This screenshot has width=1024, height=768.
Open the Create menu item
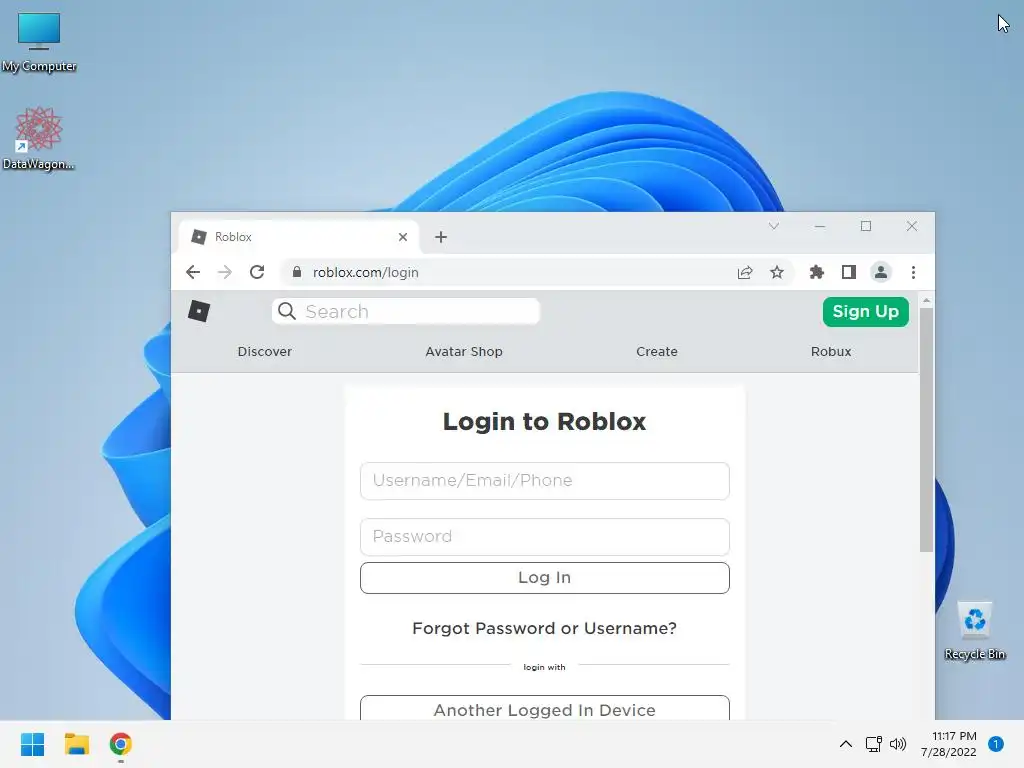656,351
